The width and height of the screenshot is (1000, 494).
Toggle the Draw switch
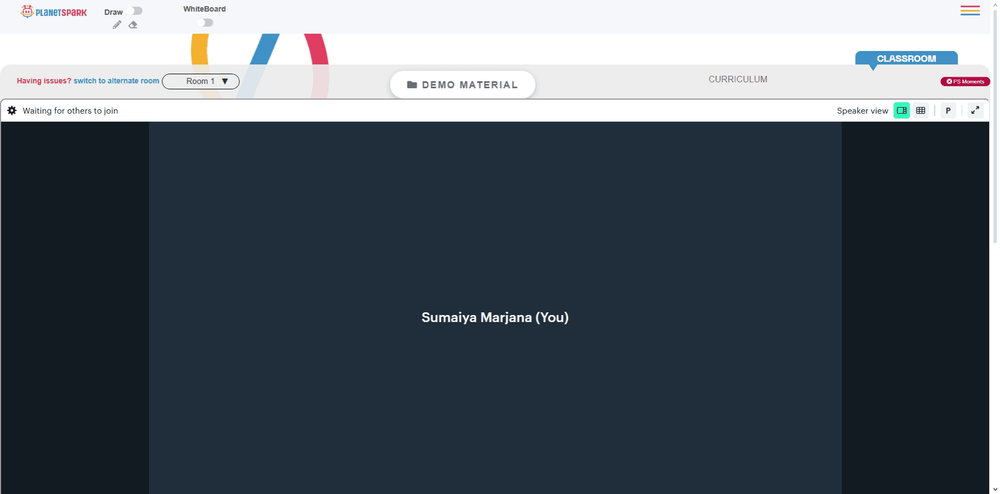(x=135, y=11)
